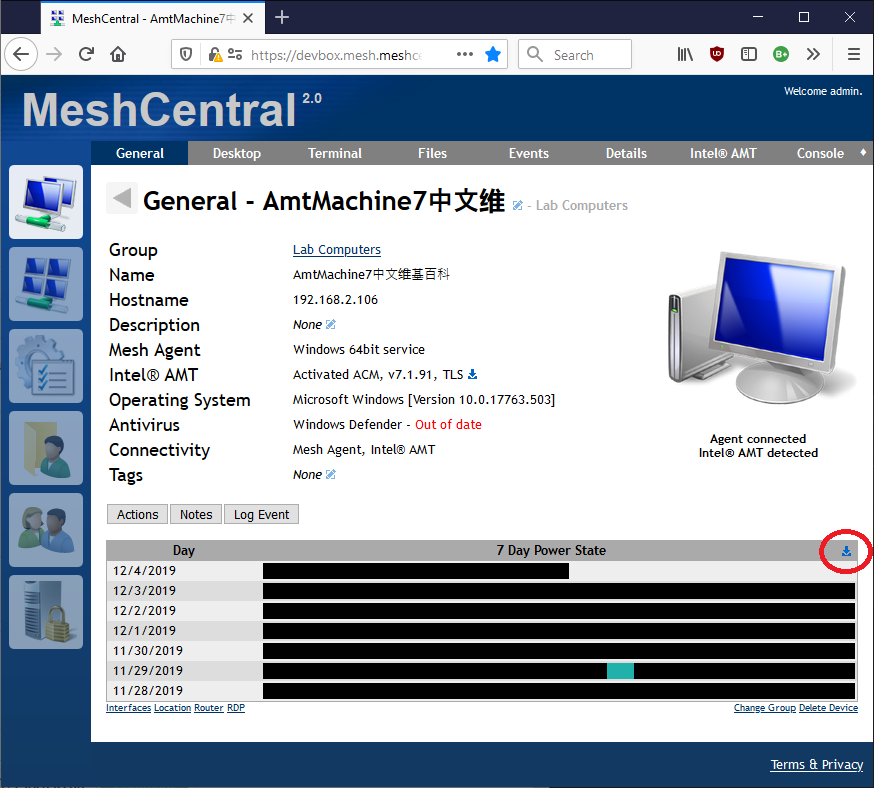Open the Interfaces link

[128, 708]
